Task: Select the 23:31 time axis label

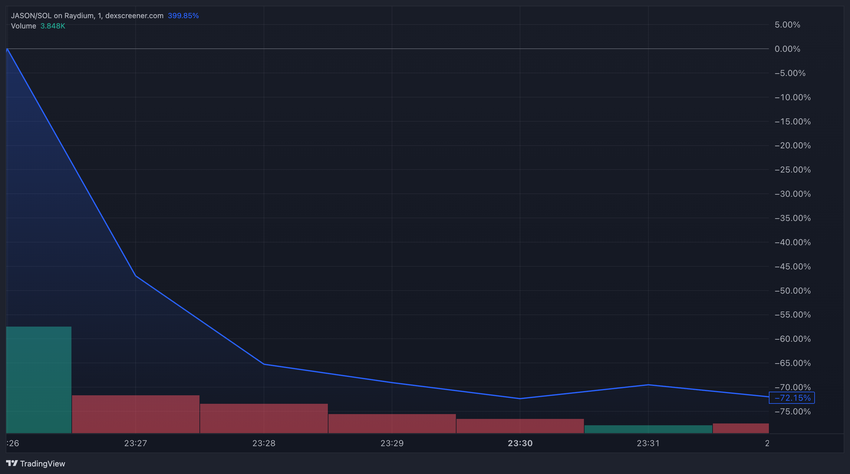Action: [648, 443]
